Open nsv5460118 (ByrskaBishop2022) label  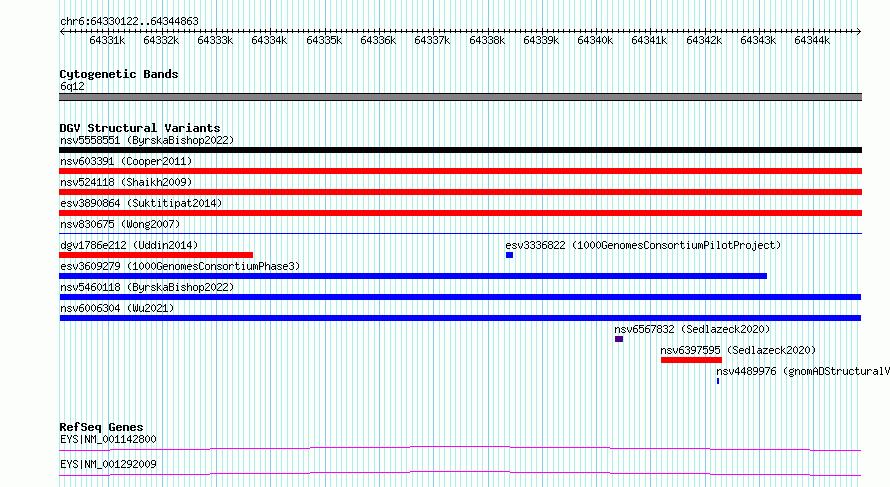tap(147, 287)
